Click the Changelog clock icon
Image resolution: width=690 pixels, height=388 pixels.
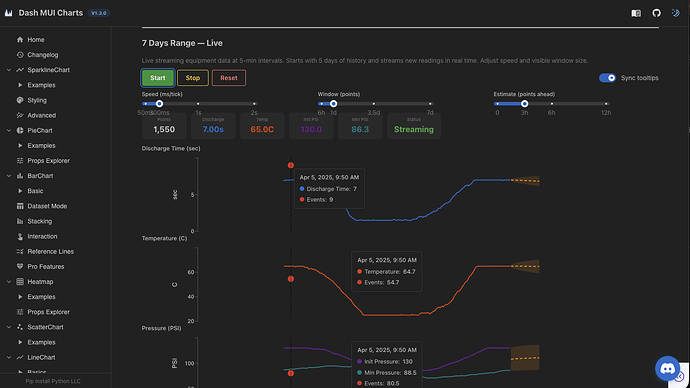click(x=20, y=55)
